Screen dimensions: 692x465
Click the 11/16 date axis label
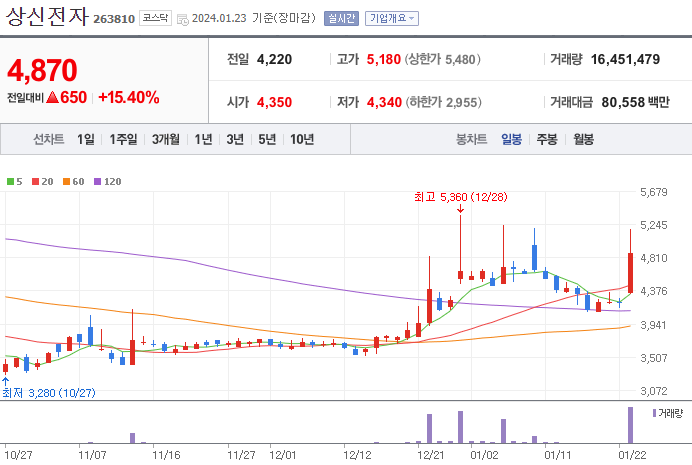point(166,455)
